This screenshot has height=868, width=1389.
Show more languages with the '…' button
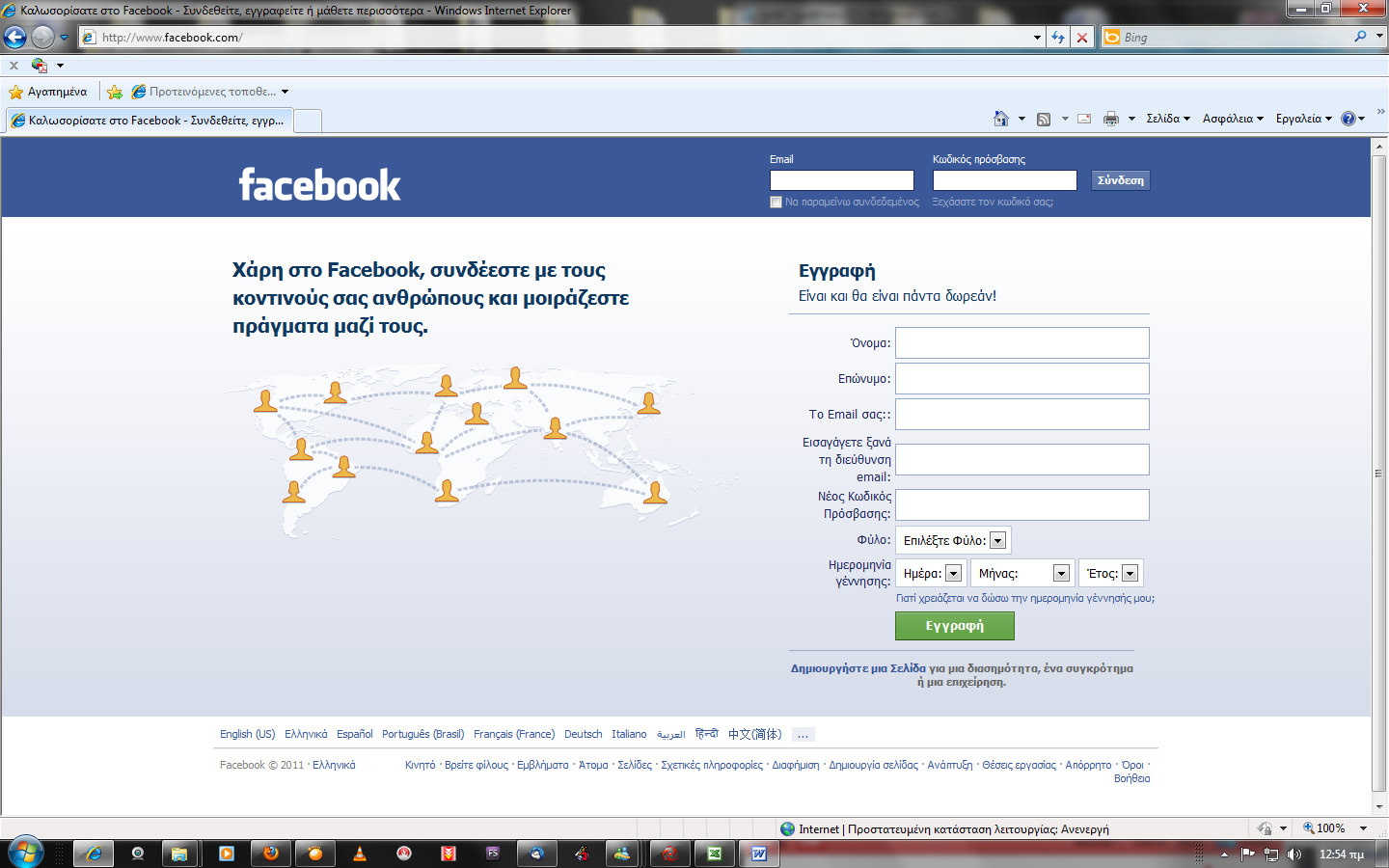803,734
